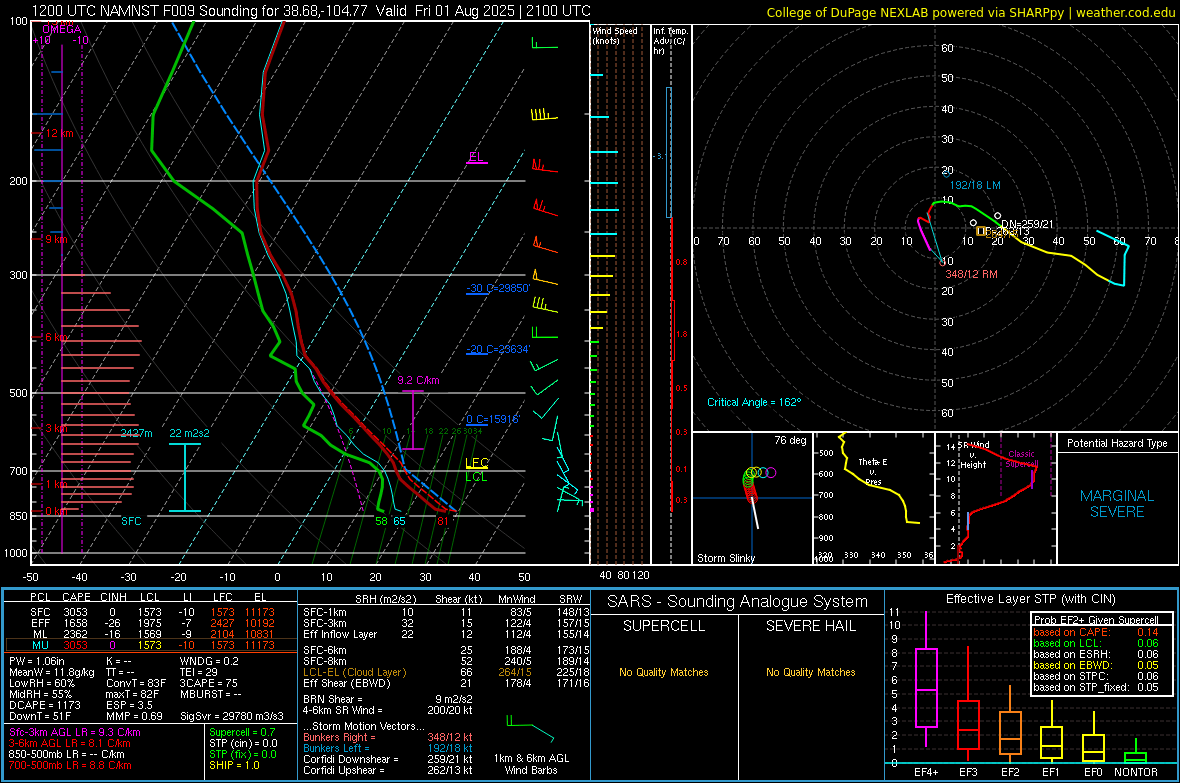
Task: Click the 'Critical Angle = 162°' text
Action: point(754,402)
